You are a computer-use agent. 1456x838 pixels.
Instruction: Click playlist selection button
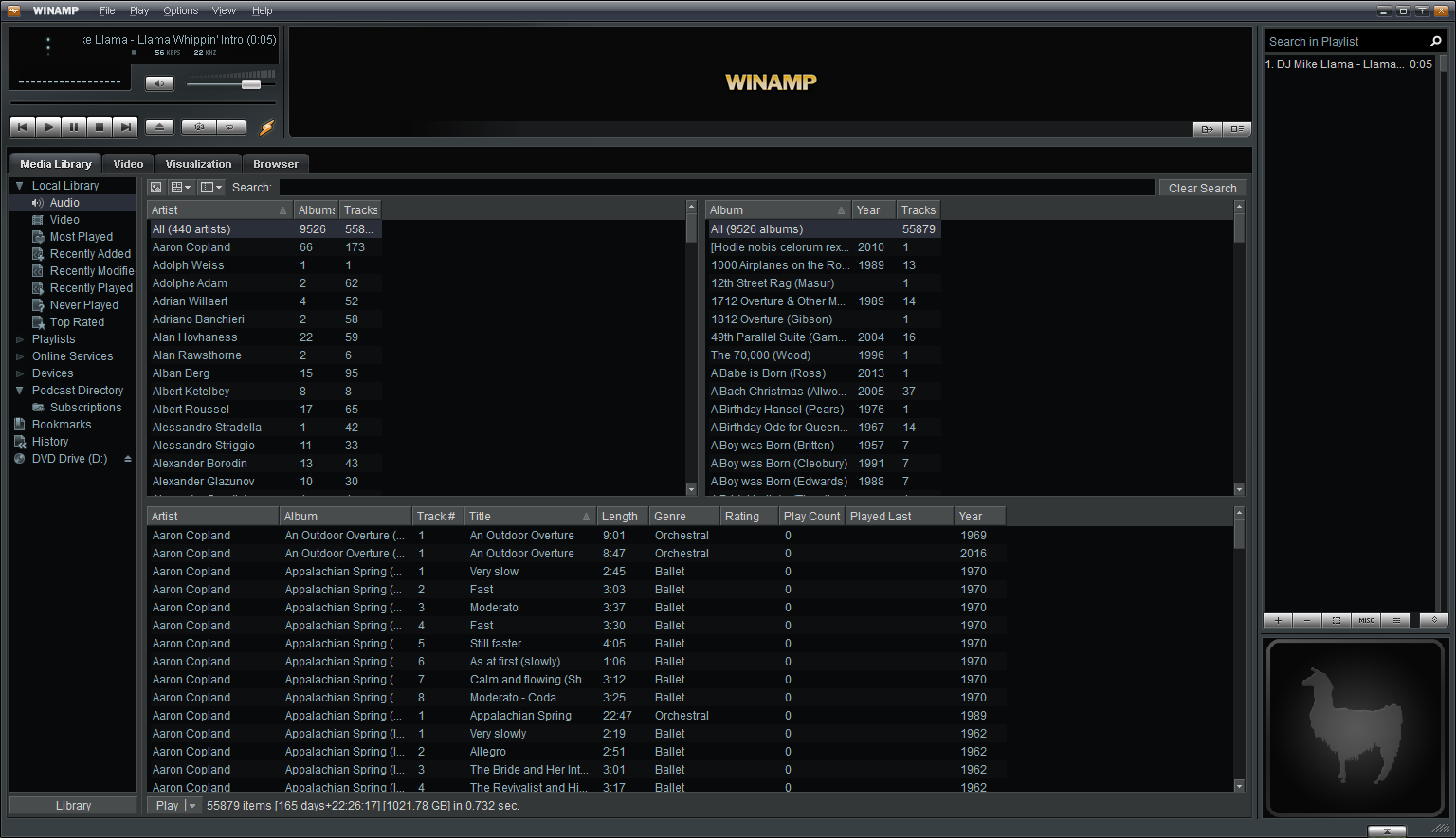tap(1337, 620)
